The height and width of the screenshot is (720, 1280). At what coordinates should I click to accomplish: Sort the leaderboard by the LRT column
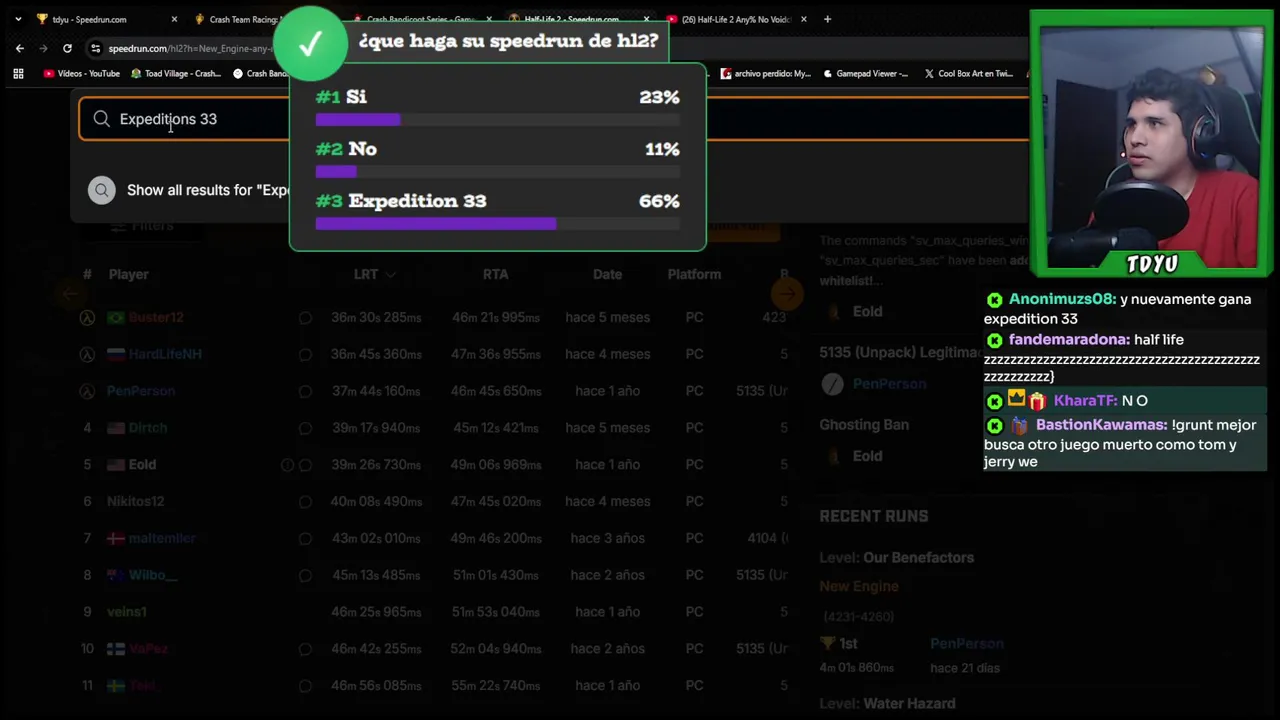[x=374, y=274]
